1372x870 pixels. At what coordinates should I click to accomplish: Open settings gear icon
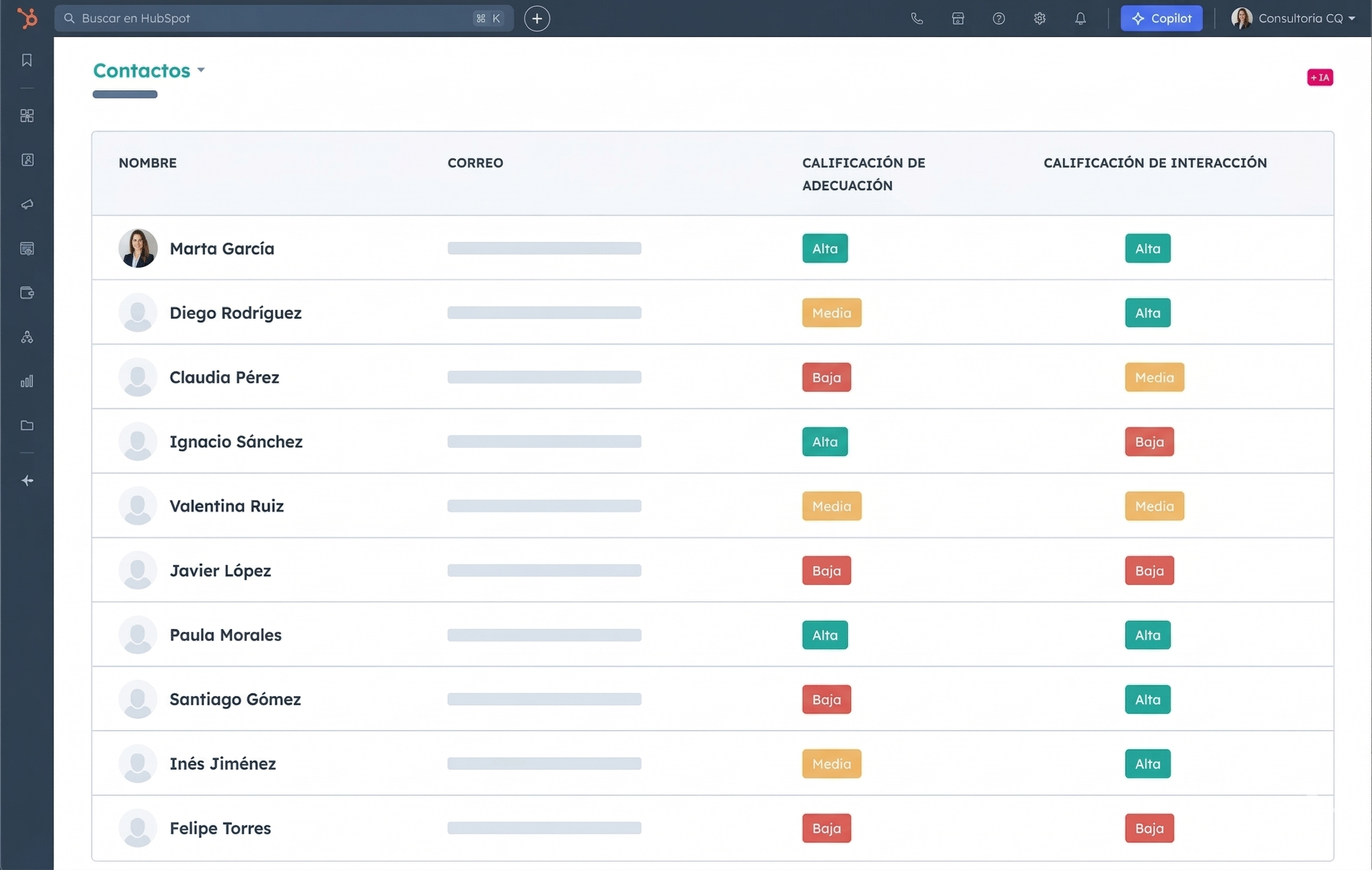(1039, 18)
